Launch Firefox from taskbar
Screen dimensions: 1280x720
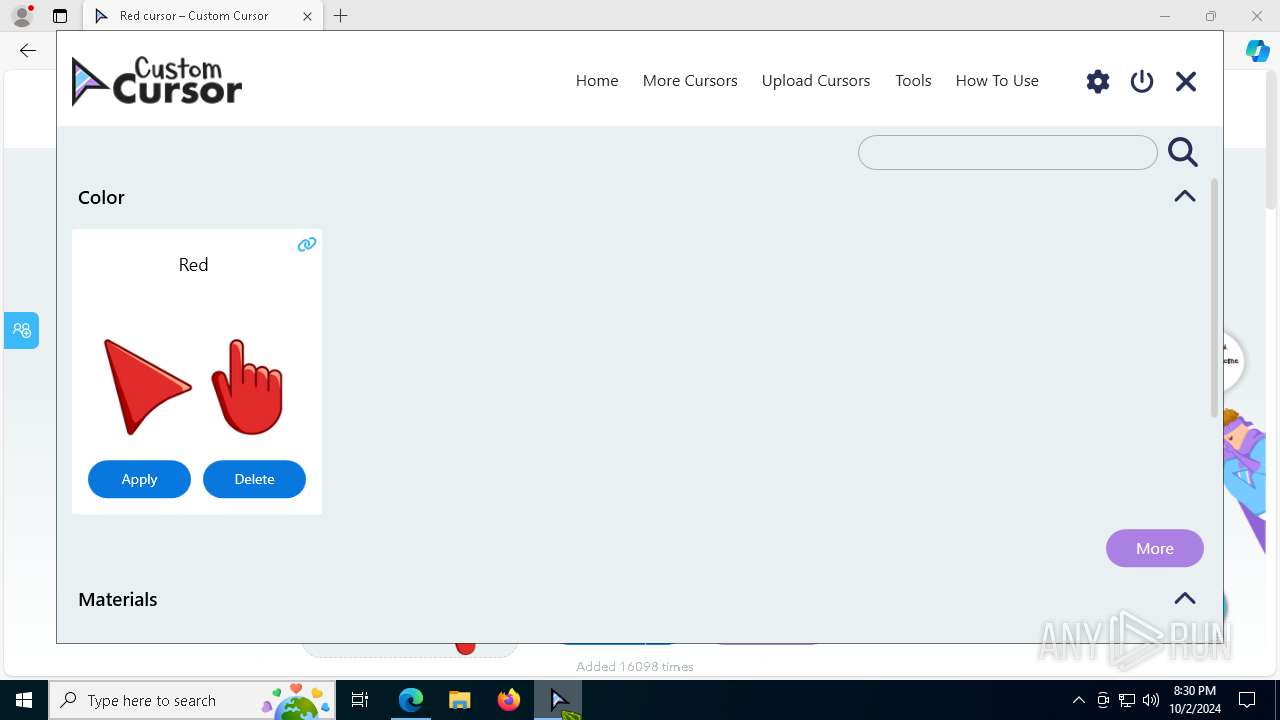point(509,700)
